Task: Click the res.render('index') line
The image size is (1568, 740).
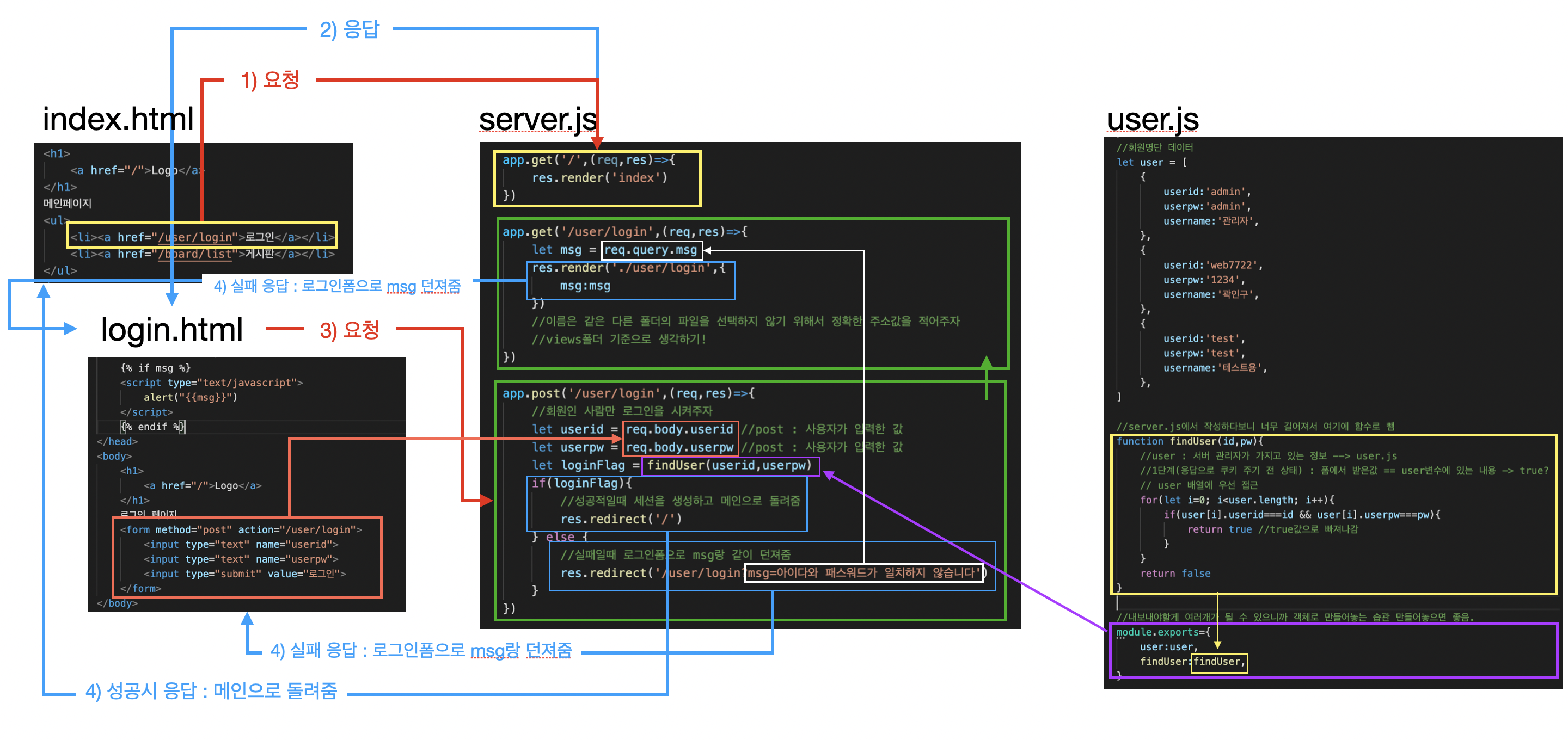Action: pyautogui.click(x=599, y=178)
